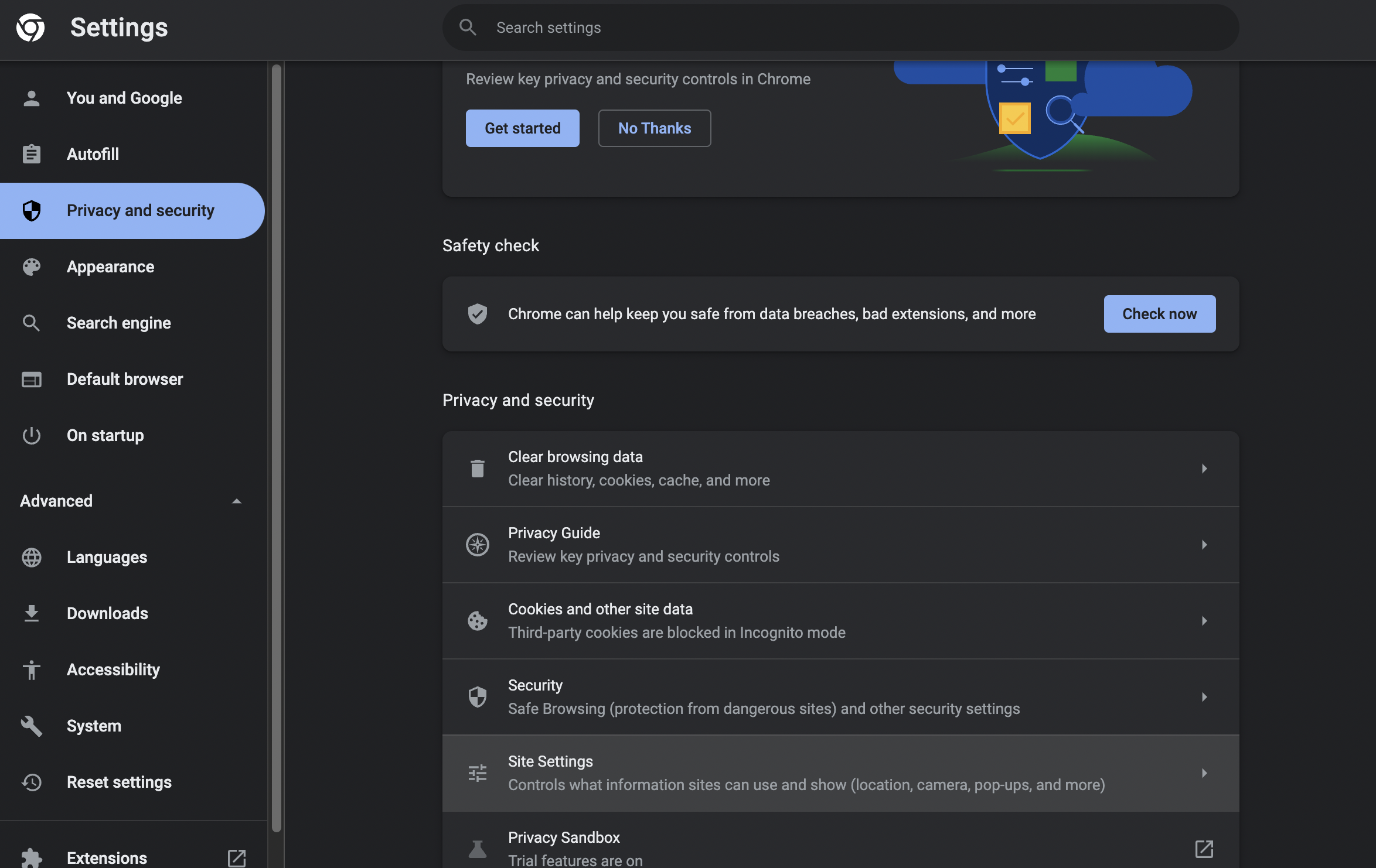The image size is (1376, 868).
Task: Select the Autofill clipboard icon
Action: 31,154
